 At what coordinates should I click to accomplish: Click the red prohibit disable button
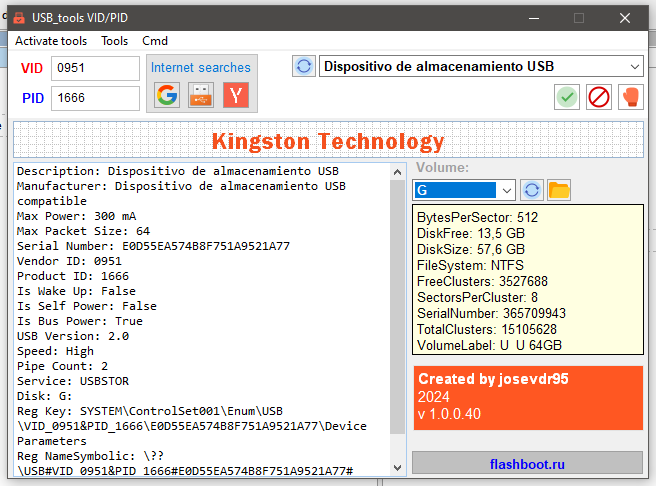coord(599,97)
